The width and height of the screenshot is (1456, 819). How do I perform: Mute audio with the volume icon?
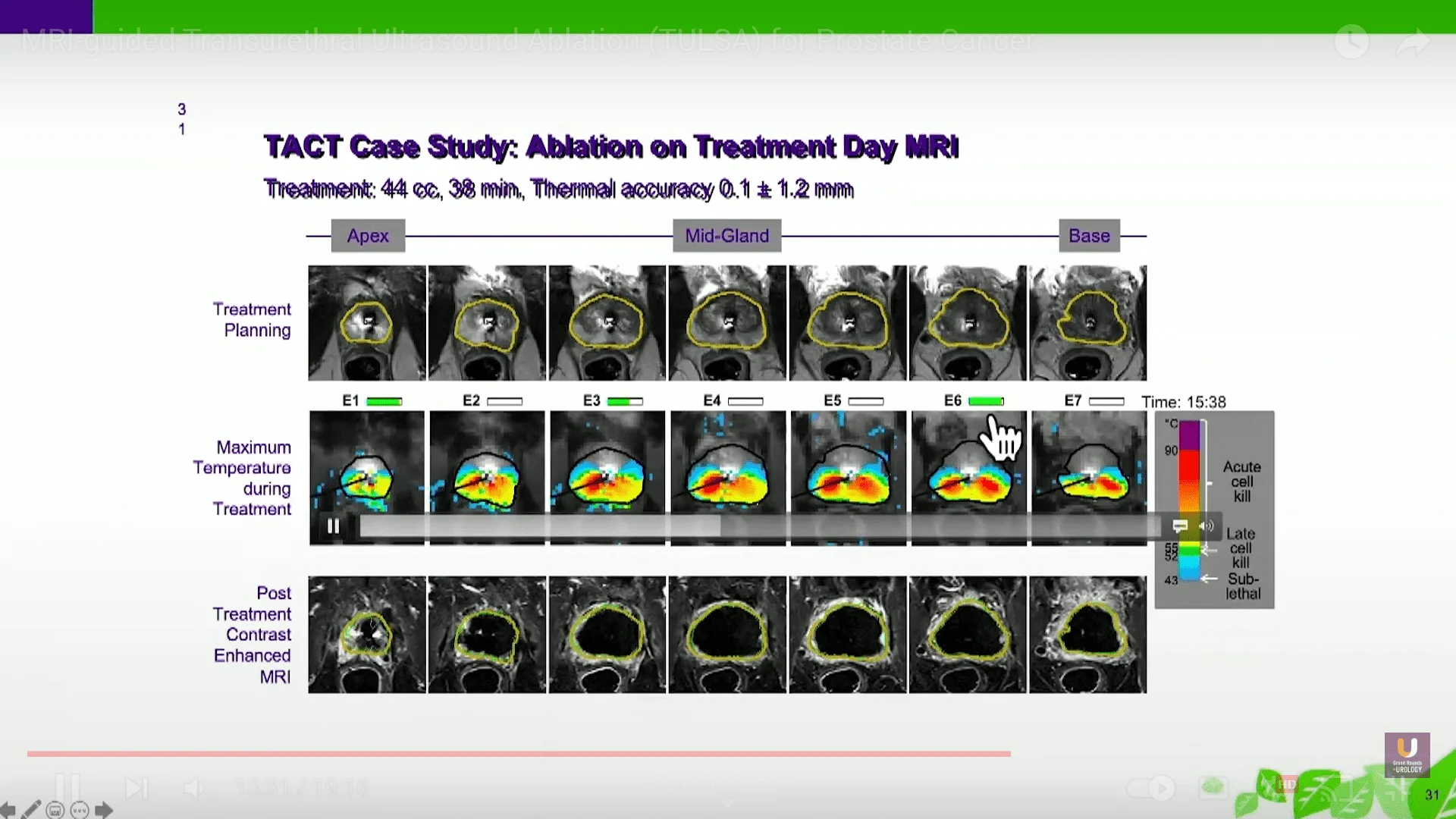tap(194, 789)
